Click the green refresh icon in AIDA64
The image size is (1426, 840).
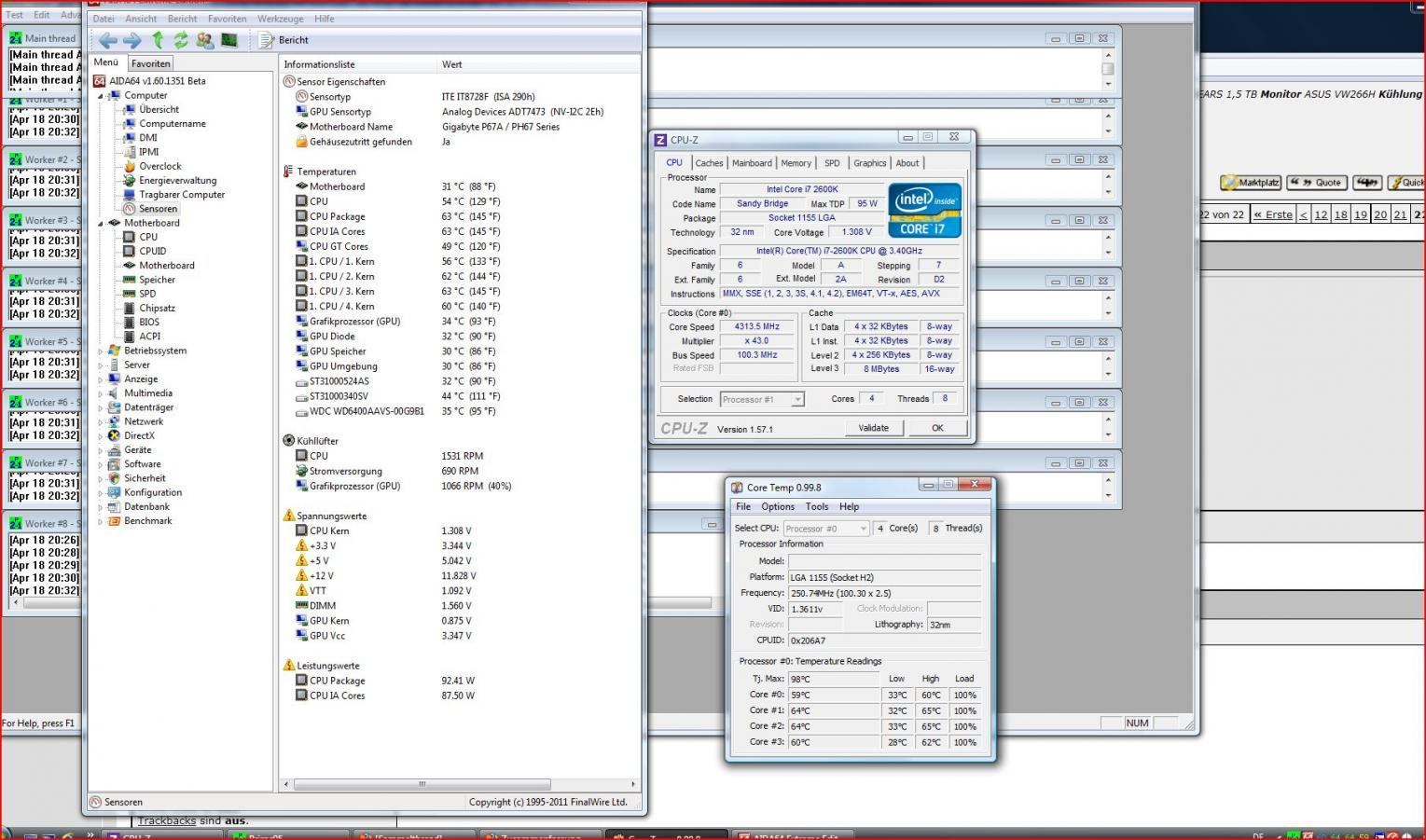tap(181, 40)
